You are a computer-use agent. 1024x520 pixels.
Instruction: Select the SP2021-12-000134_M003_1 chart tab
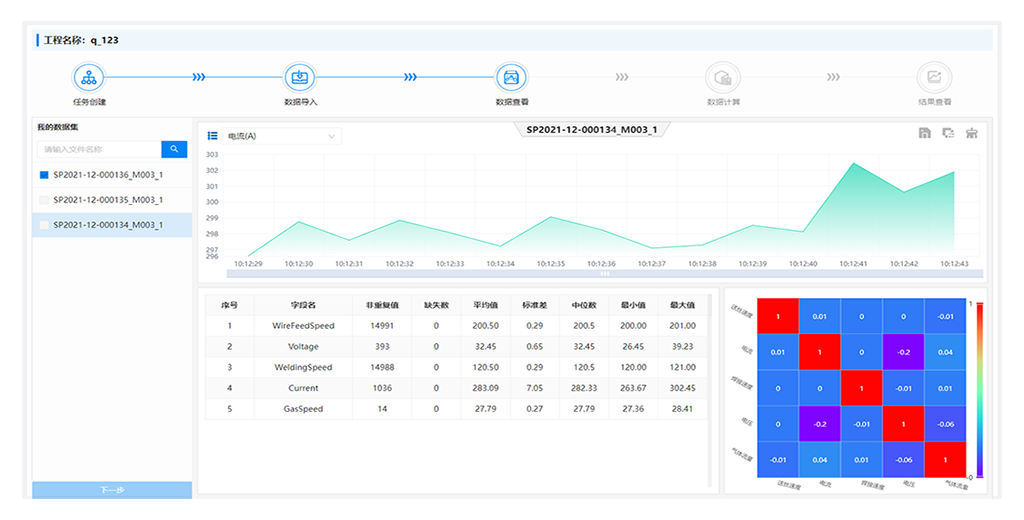pyautogui.click(x=591, y=130)
